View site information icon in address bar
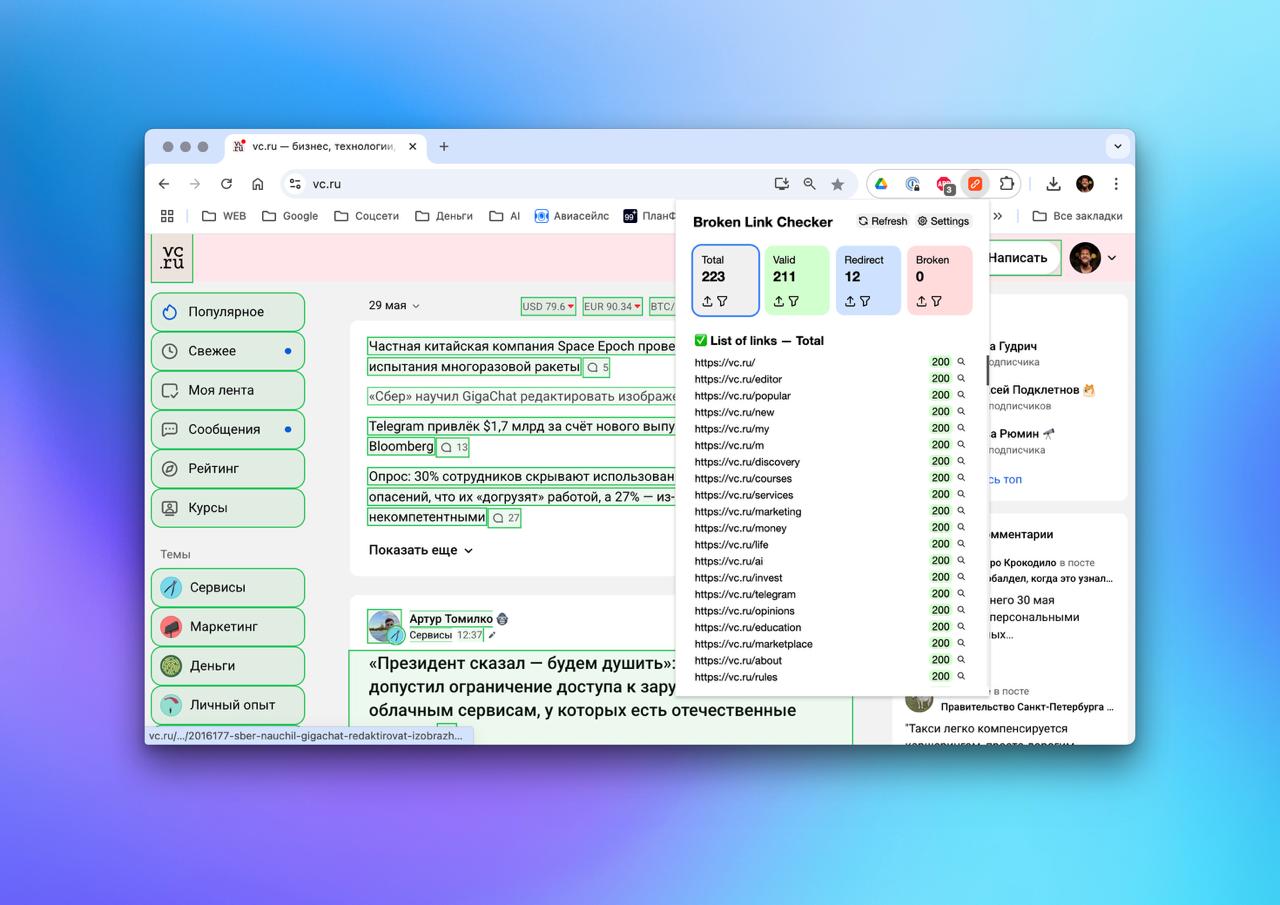 click(295, 184)
